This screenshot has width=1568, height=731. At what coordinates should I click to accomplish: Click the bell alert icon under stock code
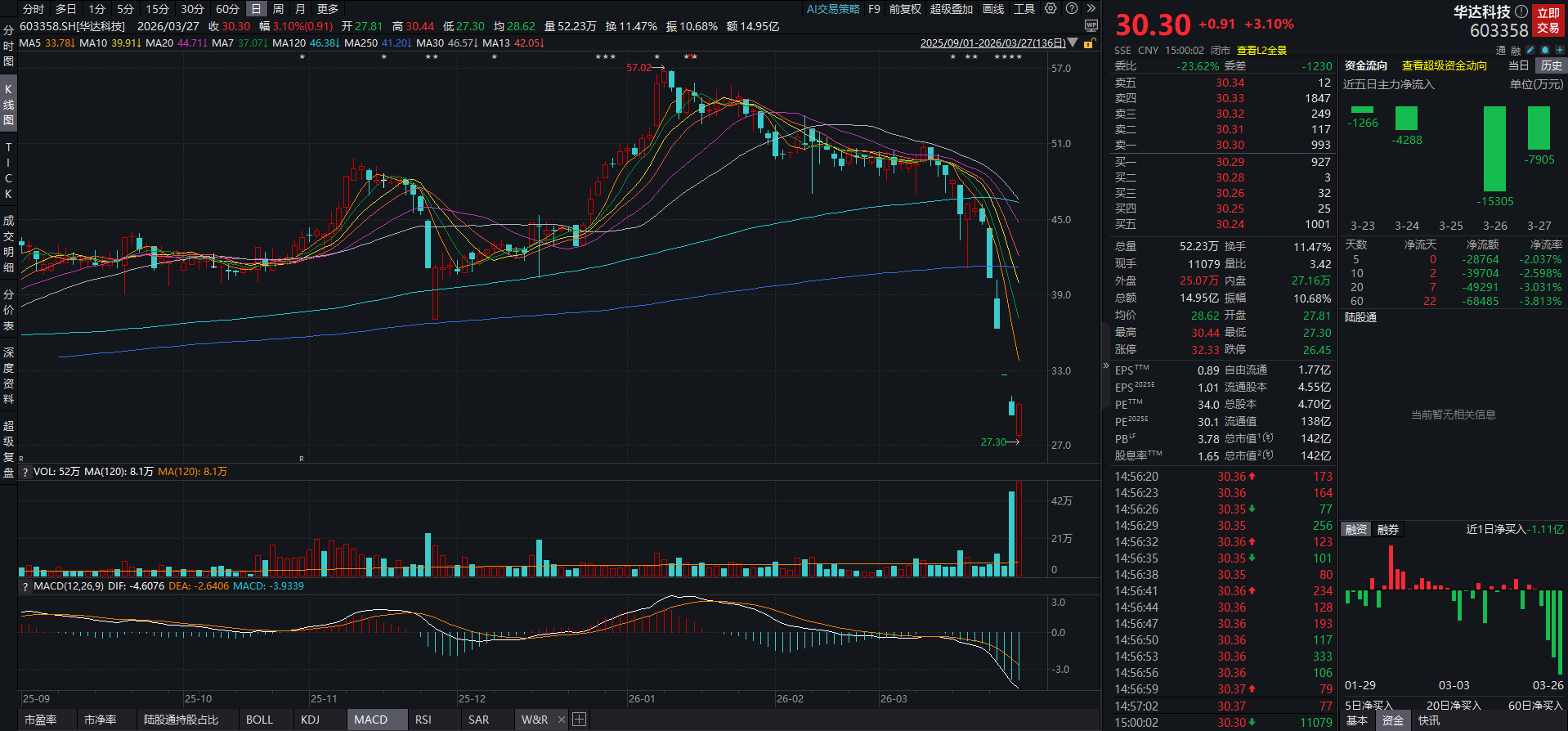coord(1545,51)
